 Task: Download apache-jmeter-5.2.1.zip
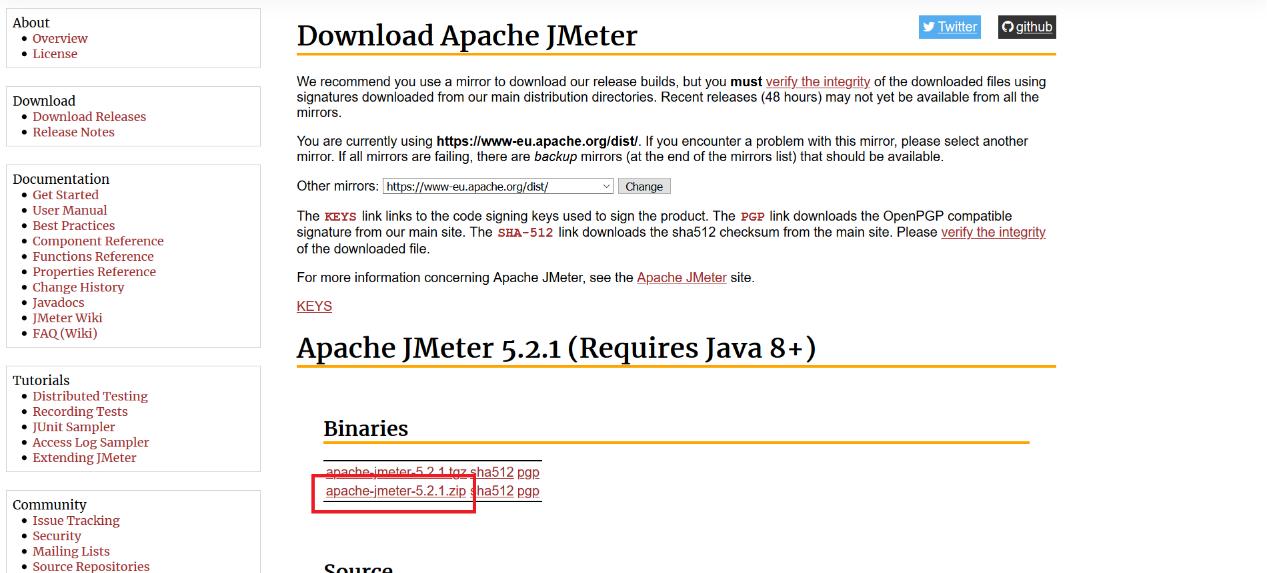(396, 491)
